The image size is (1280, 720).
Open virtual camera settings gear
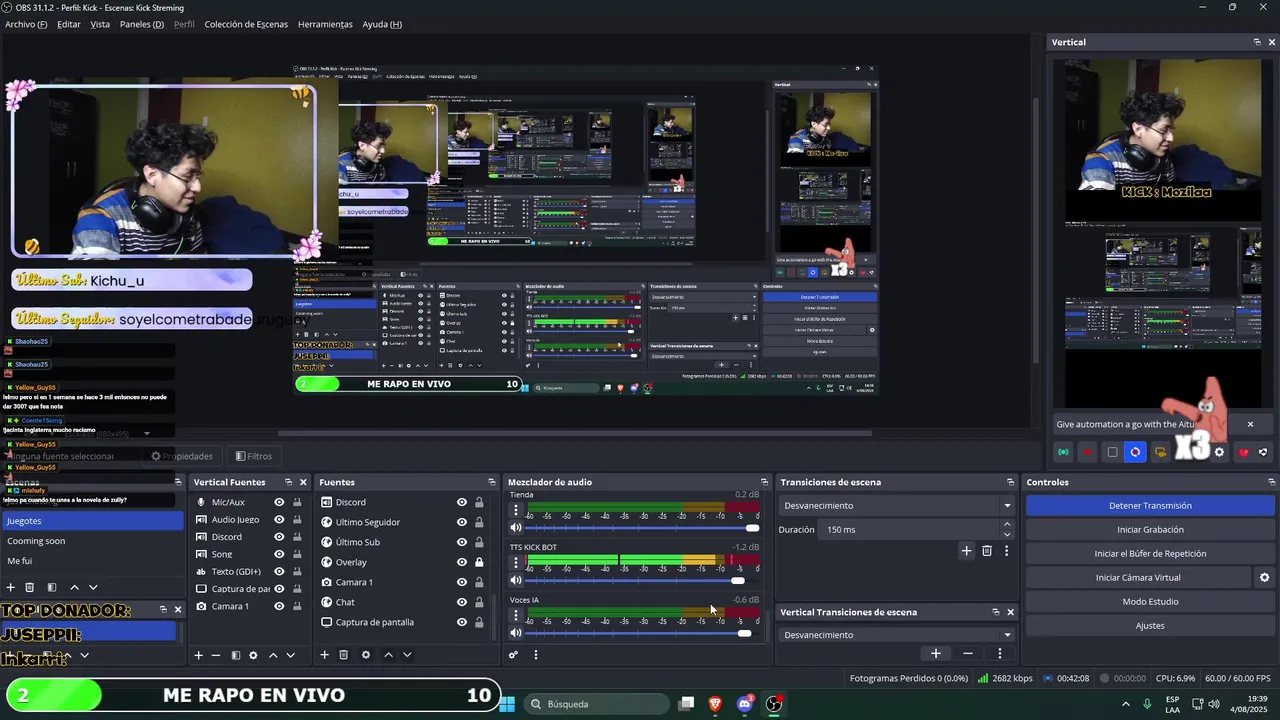1264,577
